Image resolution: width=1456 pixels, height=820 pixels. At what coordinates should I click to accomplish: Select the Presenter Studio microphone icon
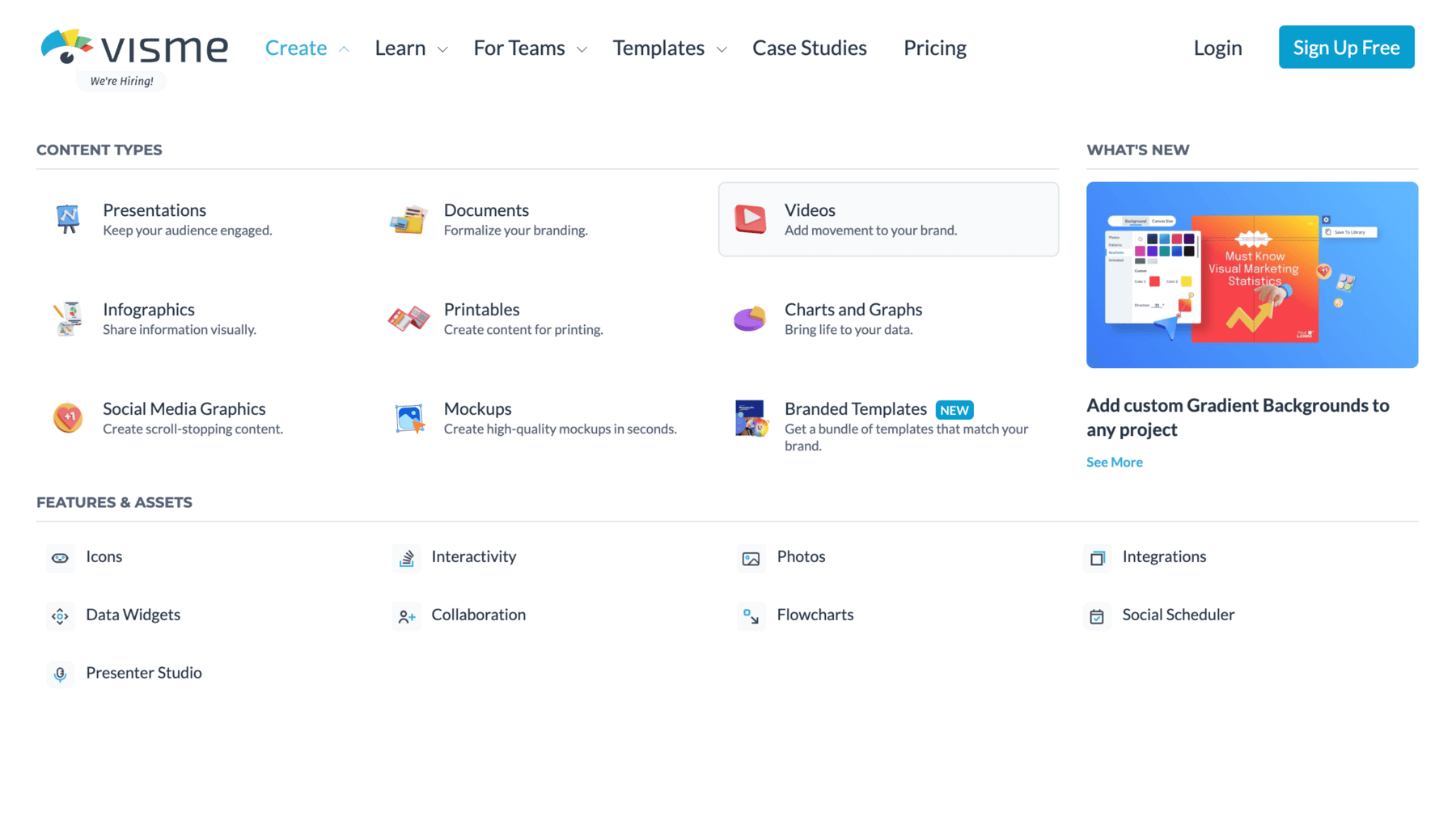click(60, 674)
